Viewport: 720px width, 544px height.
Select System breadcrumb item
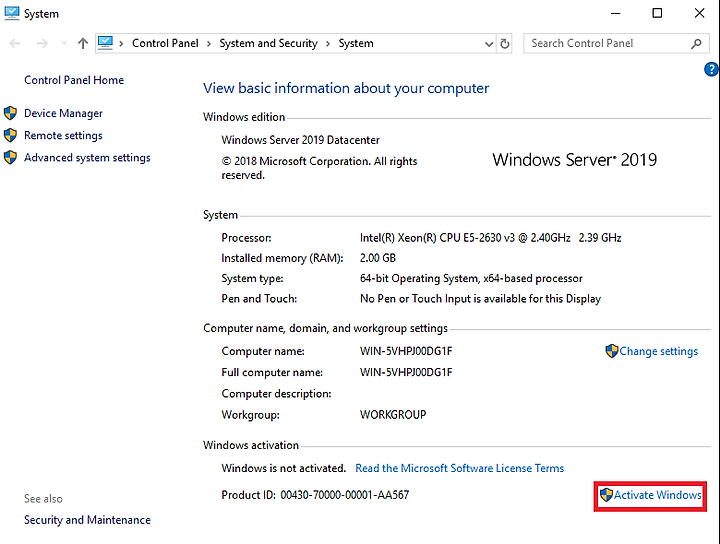[x=356, y=43]
